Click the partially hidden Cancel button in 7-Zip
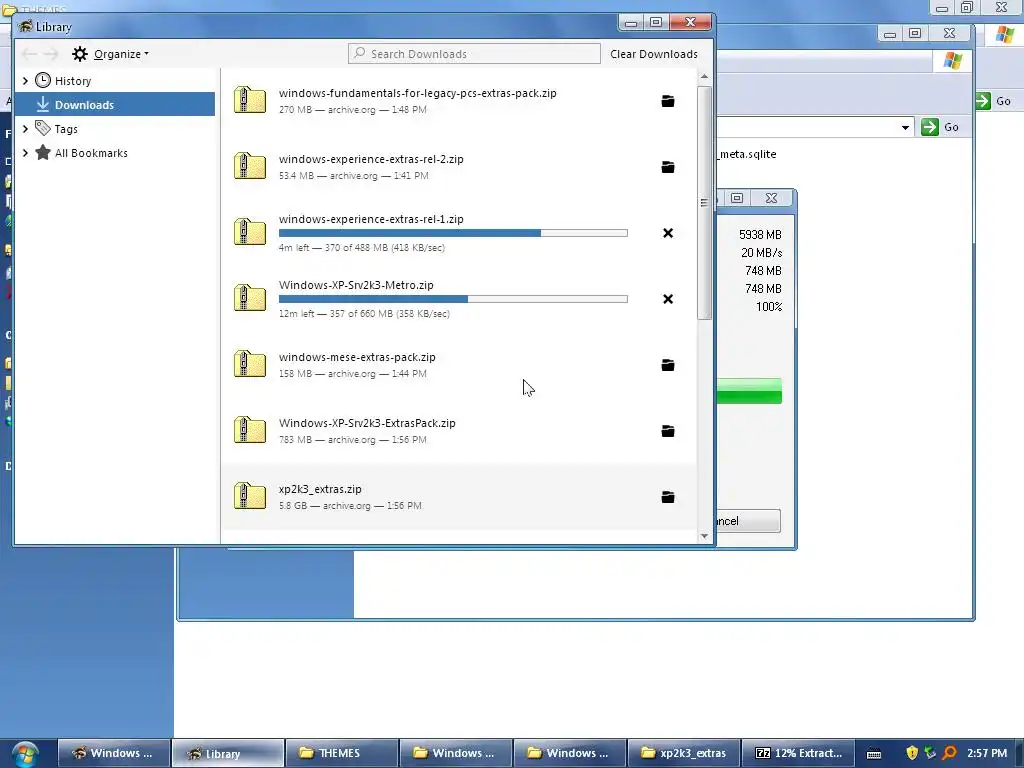 748,521
